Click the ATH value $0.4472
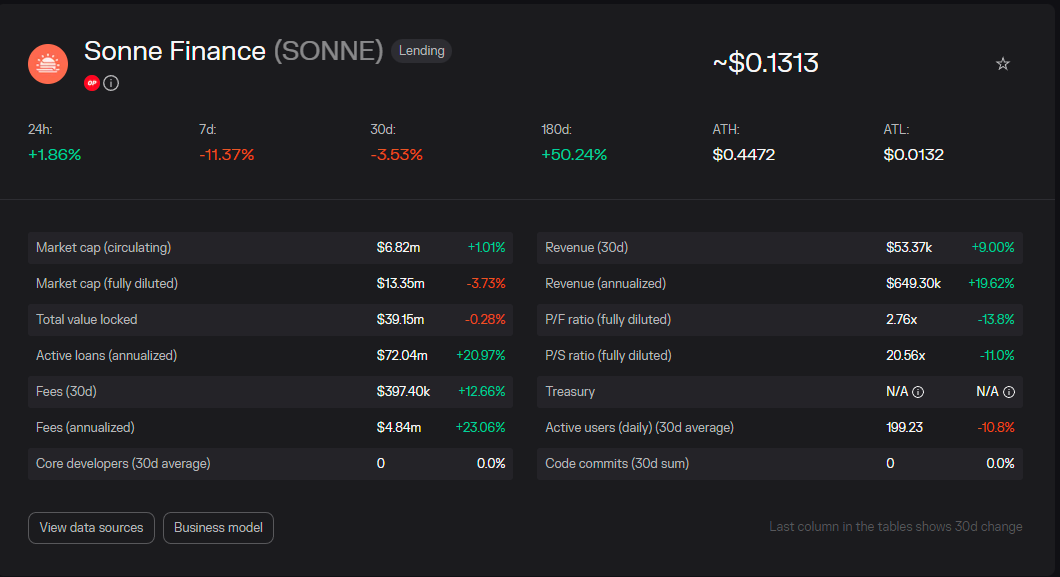This screenshot has width=1060, height=577. point(744,155)
